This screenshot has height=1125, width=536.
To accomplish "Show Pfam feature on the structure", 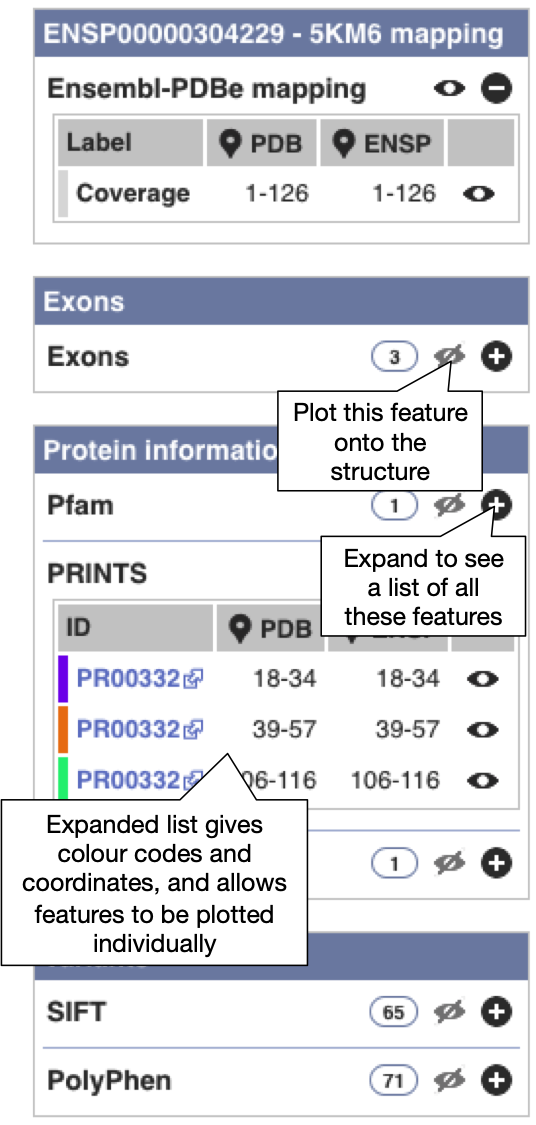I will point(451,507).
